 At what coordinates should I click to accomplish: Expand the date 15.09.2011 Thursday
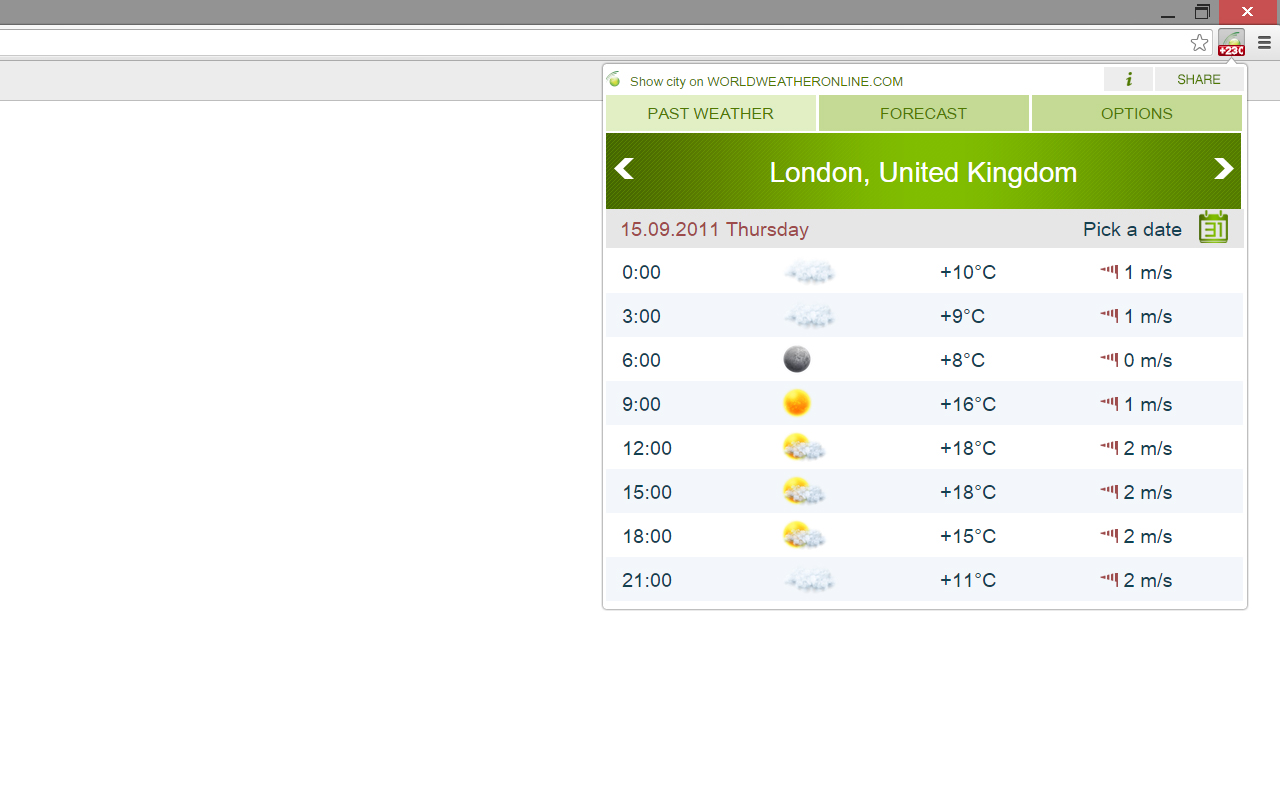pos(714,229)
